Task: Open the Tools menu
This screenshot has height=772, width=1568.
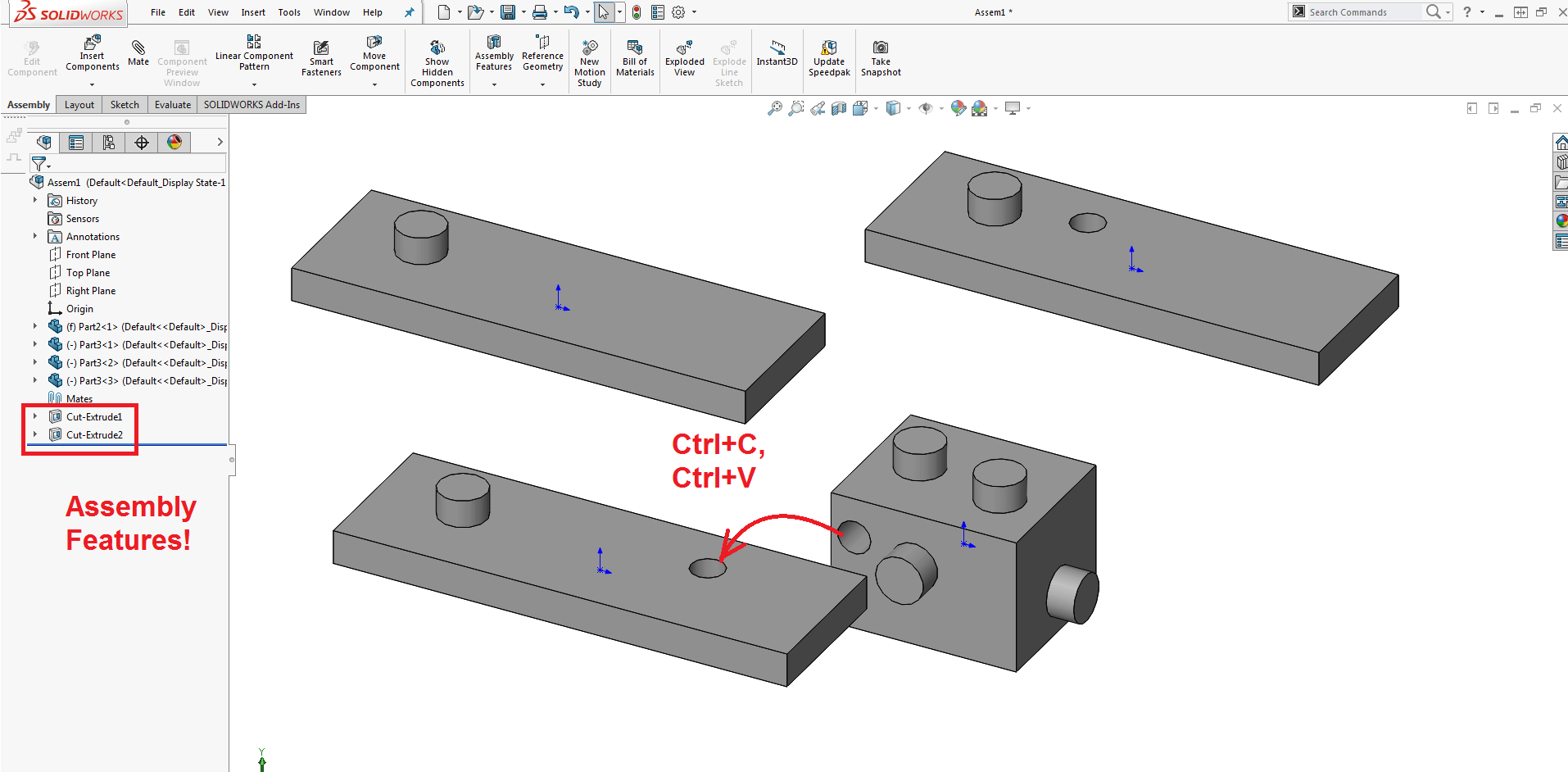Action: tap(288, 11)
